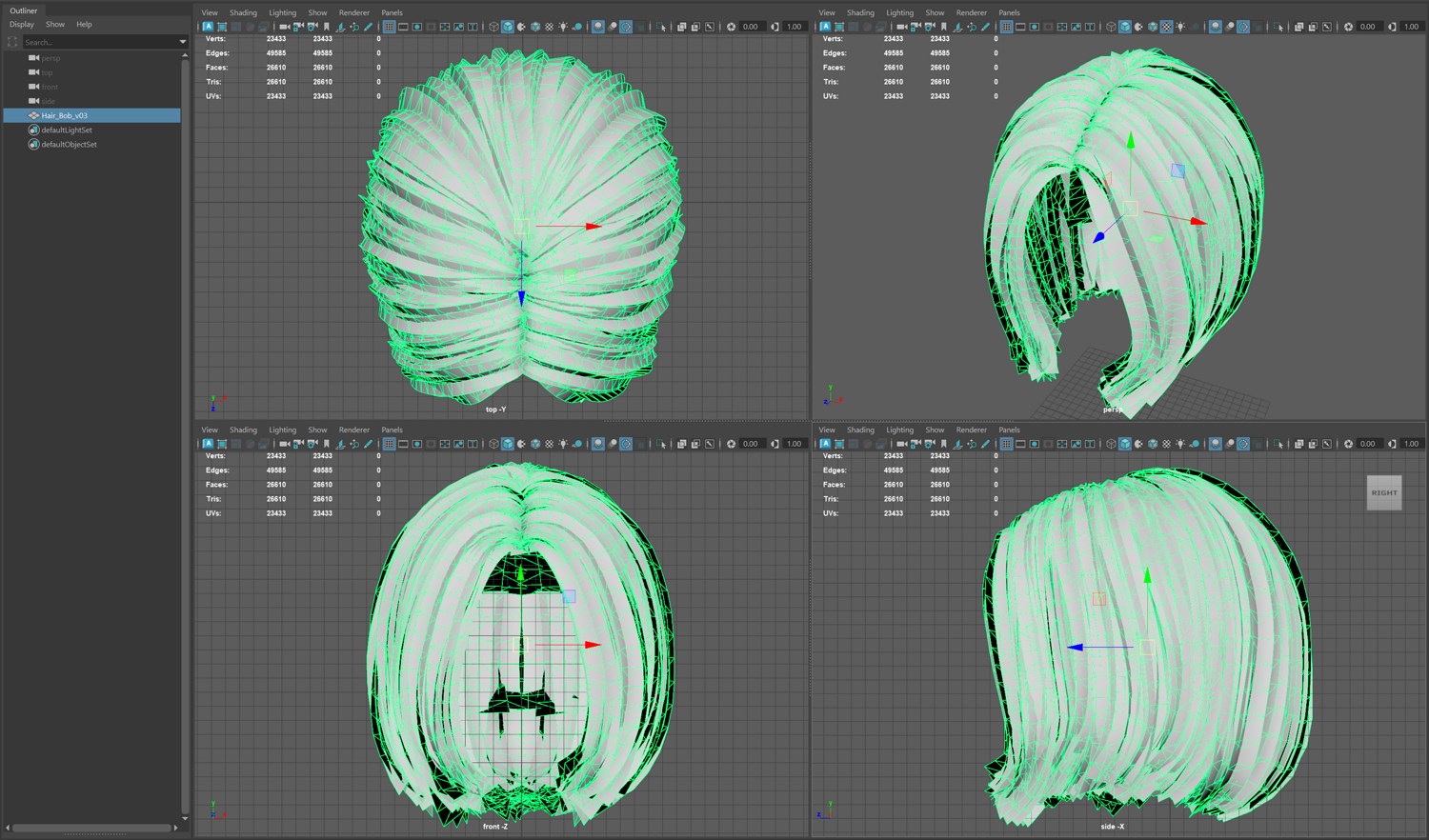Viewport: 1429px width, 840px height.
Task: Toggle the grid display in top viewport toolbar
Action: (390, 27)
